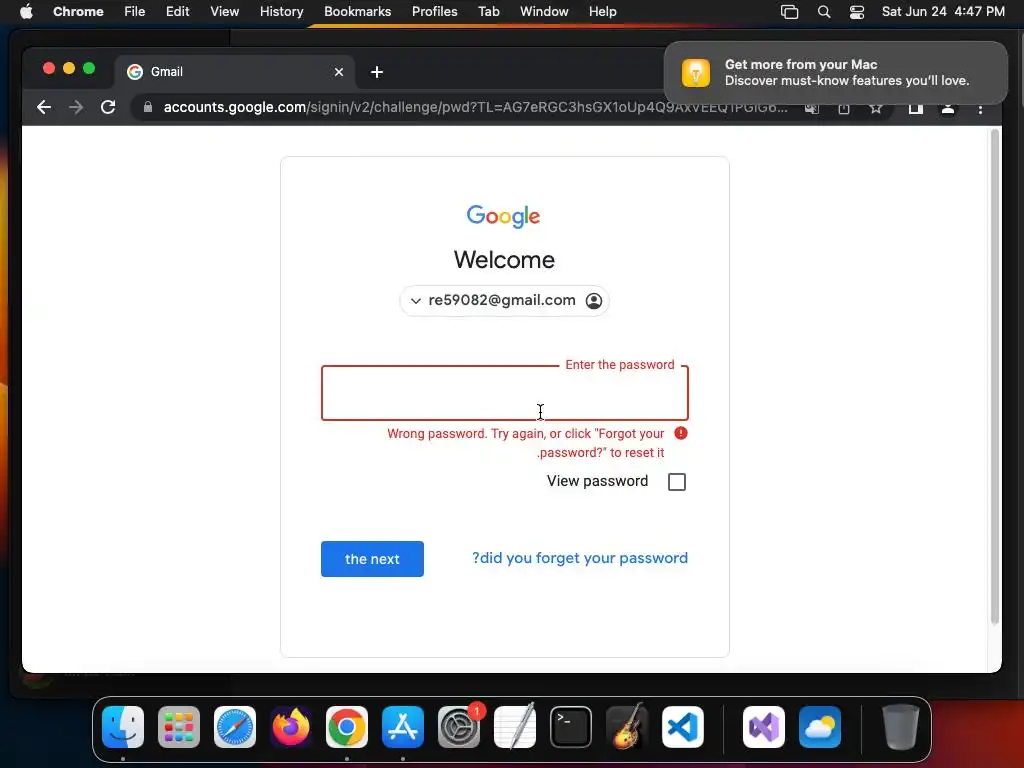
Task: Launch Visual Studio Code from the Dock
Action: point(683,727)
